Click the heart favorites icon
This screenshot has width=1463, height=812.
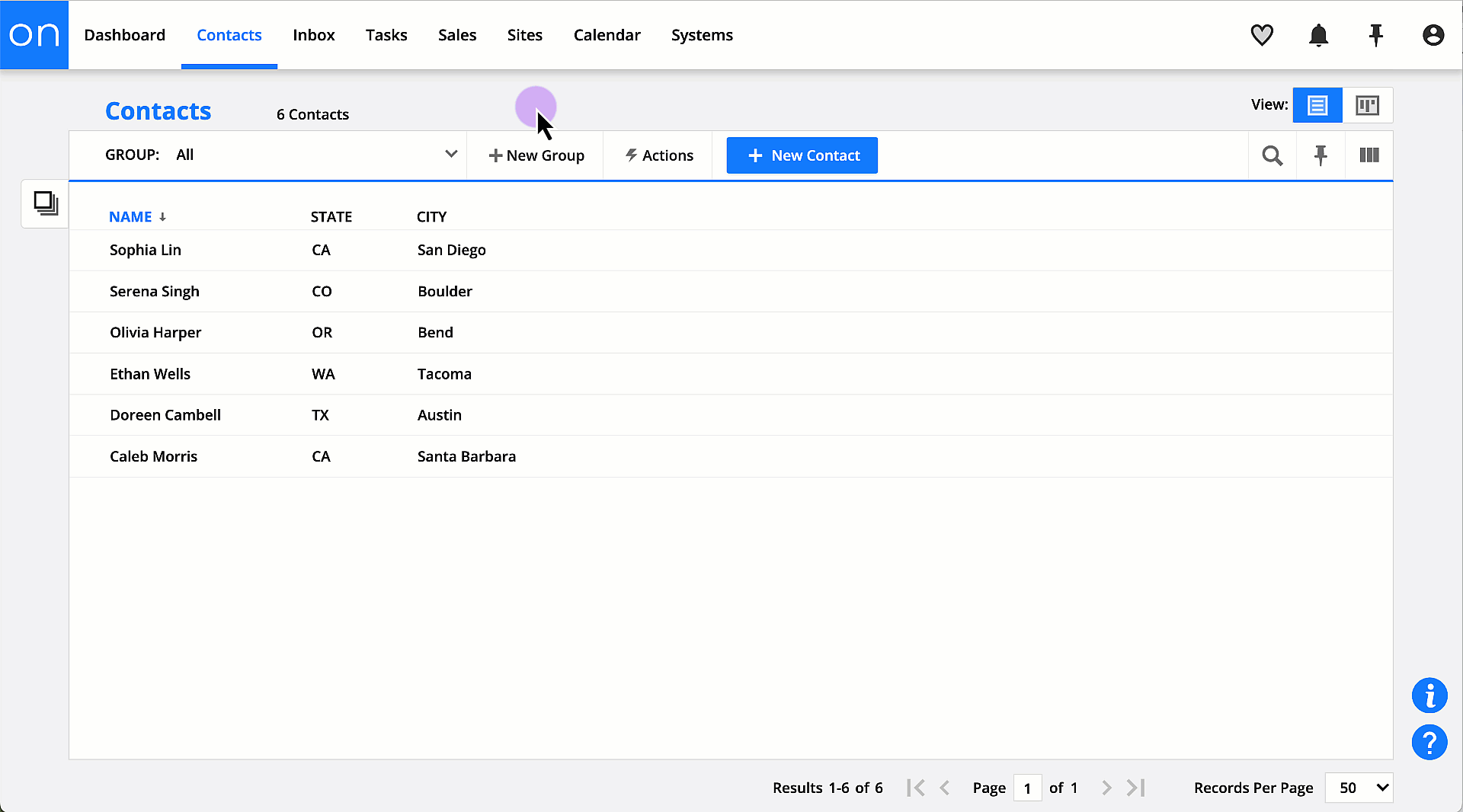tap(1262, 35)
